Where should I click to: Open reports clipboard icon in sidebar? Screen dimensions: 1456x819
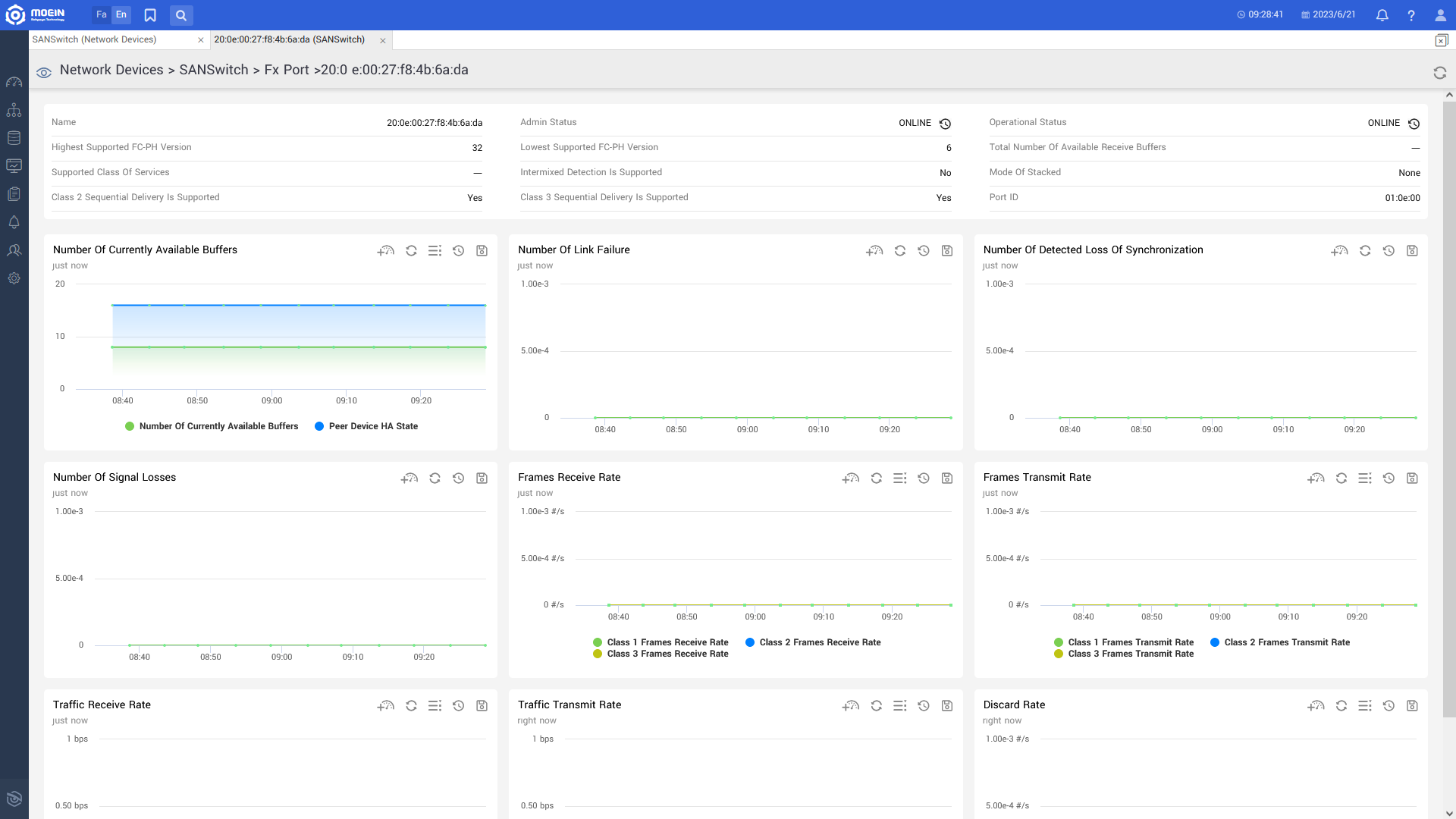point(14,194)
